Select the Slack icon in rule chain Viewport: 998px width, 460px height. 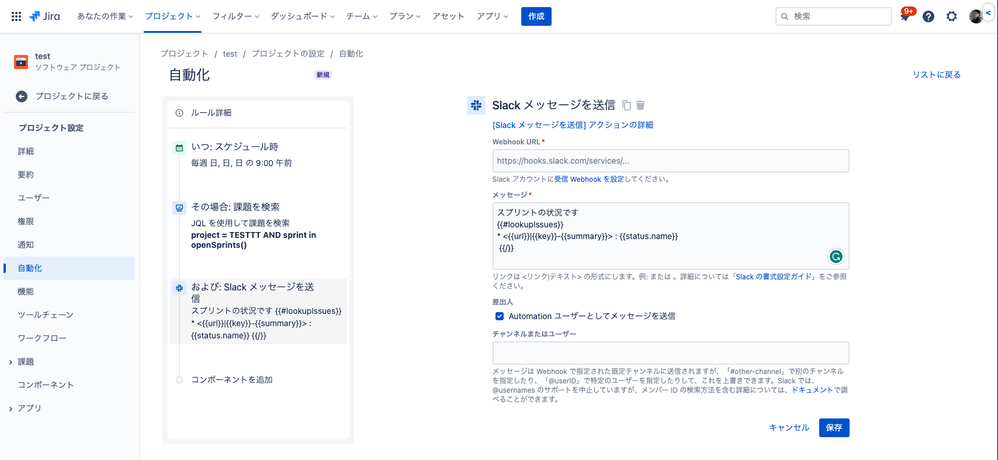179,288
